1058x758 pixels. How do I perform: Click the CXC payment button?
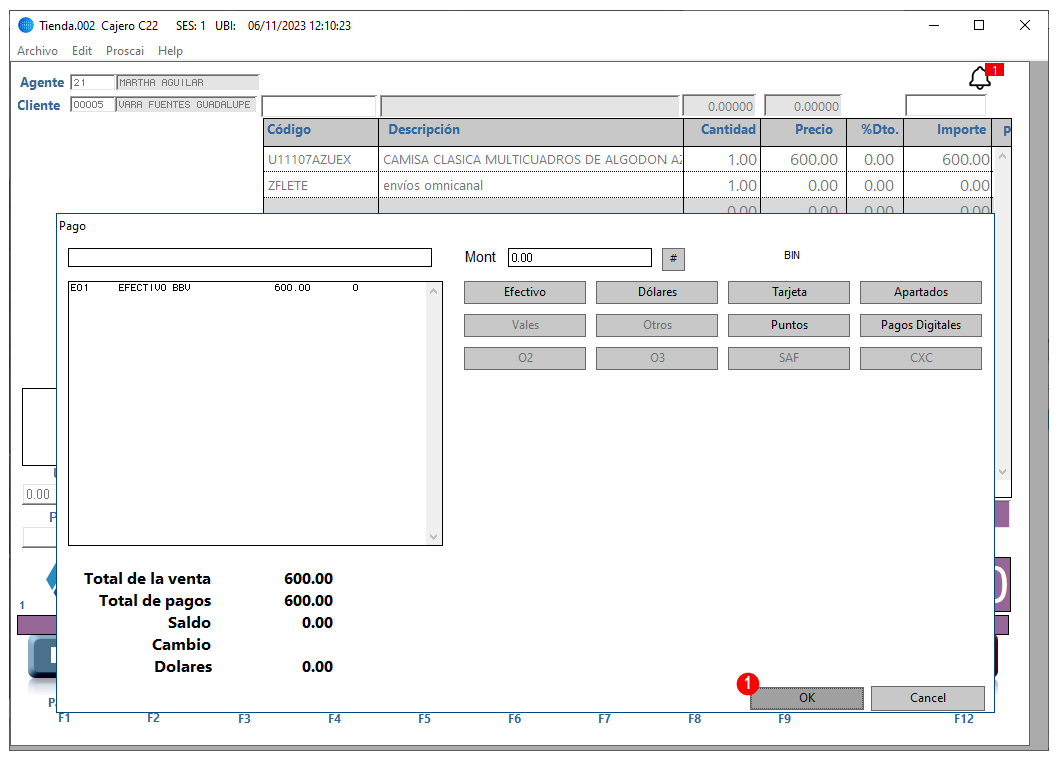(x=920, y=358)
